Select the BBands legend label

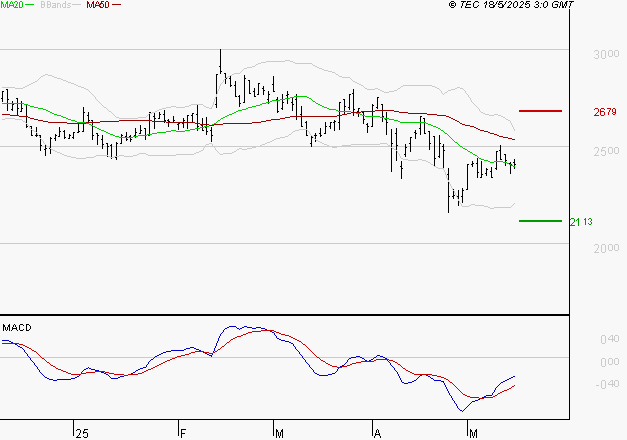[x=54, y=6]
